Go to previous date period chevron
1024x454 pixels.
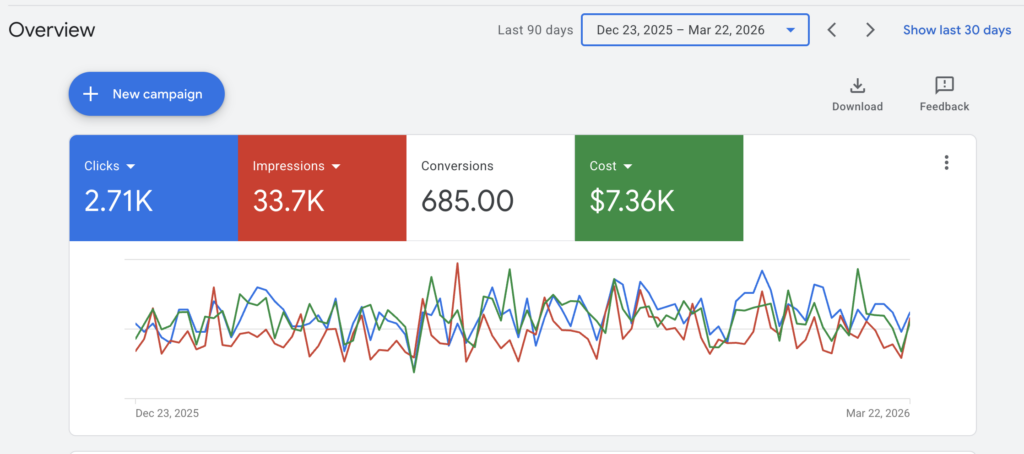832,30
